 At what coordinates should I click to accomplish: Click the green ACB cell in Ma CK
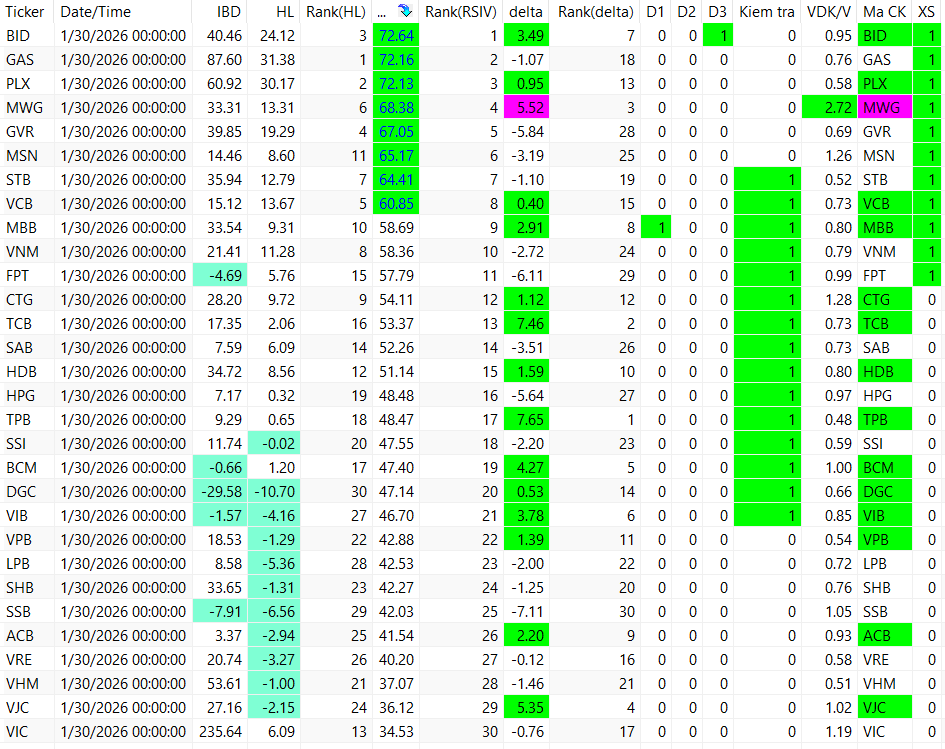(884, 636)
